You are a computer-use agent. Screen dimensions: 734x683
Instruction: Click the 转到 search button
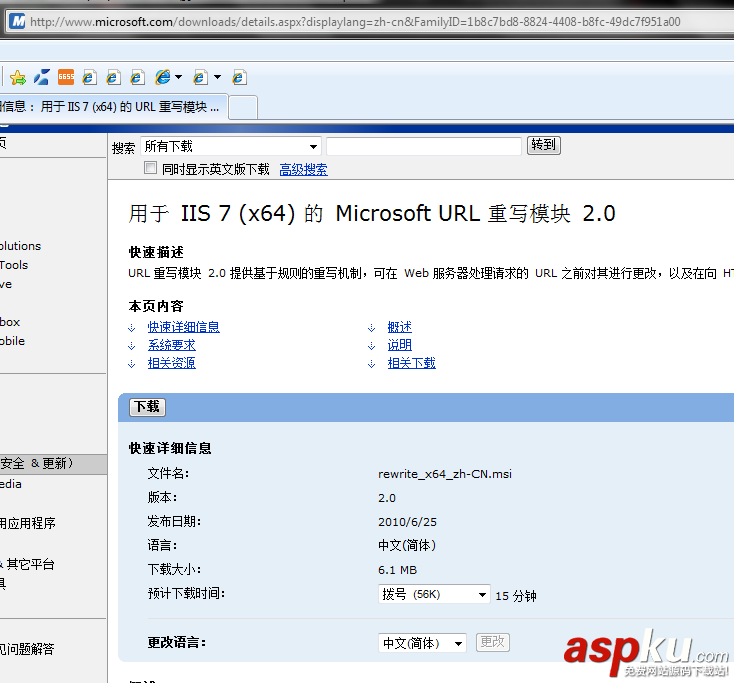coord(543,145)
